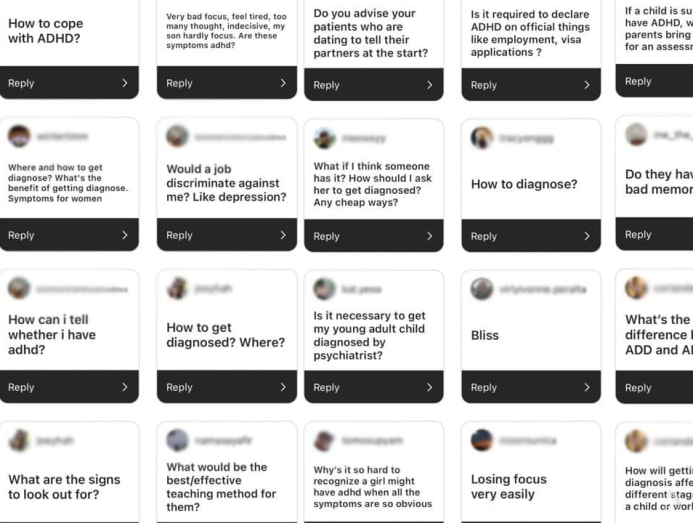
Task: Reply to 'Do you advise your patients' question
Action: coord(327,85)
